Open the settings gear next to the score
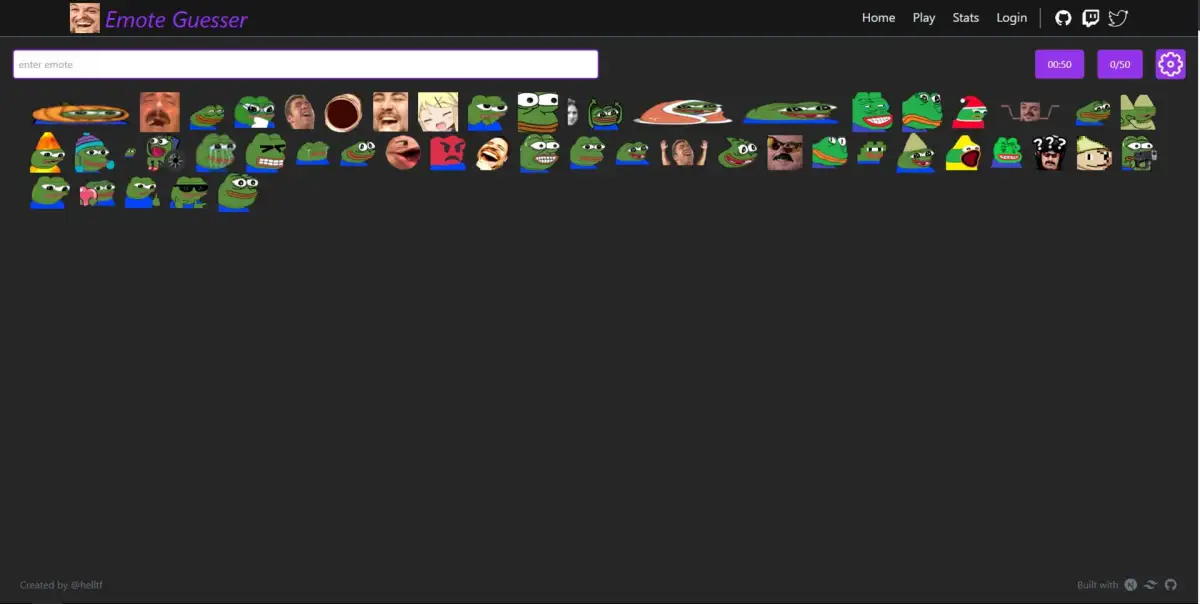The width and height of the screenshot is (1200, 604). tap(1170, 63)
